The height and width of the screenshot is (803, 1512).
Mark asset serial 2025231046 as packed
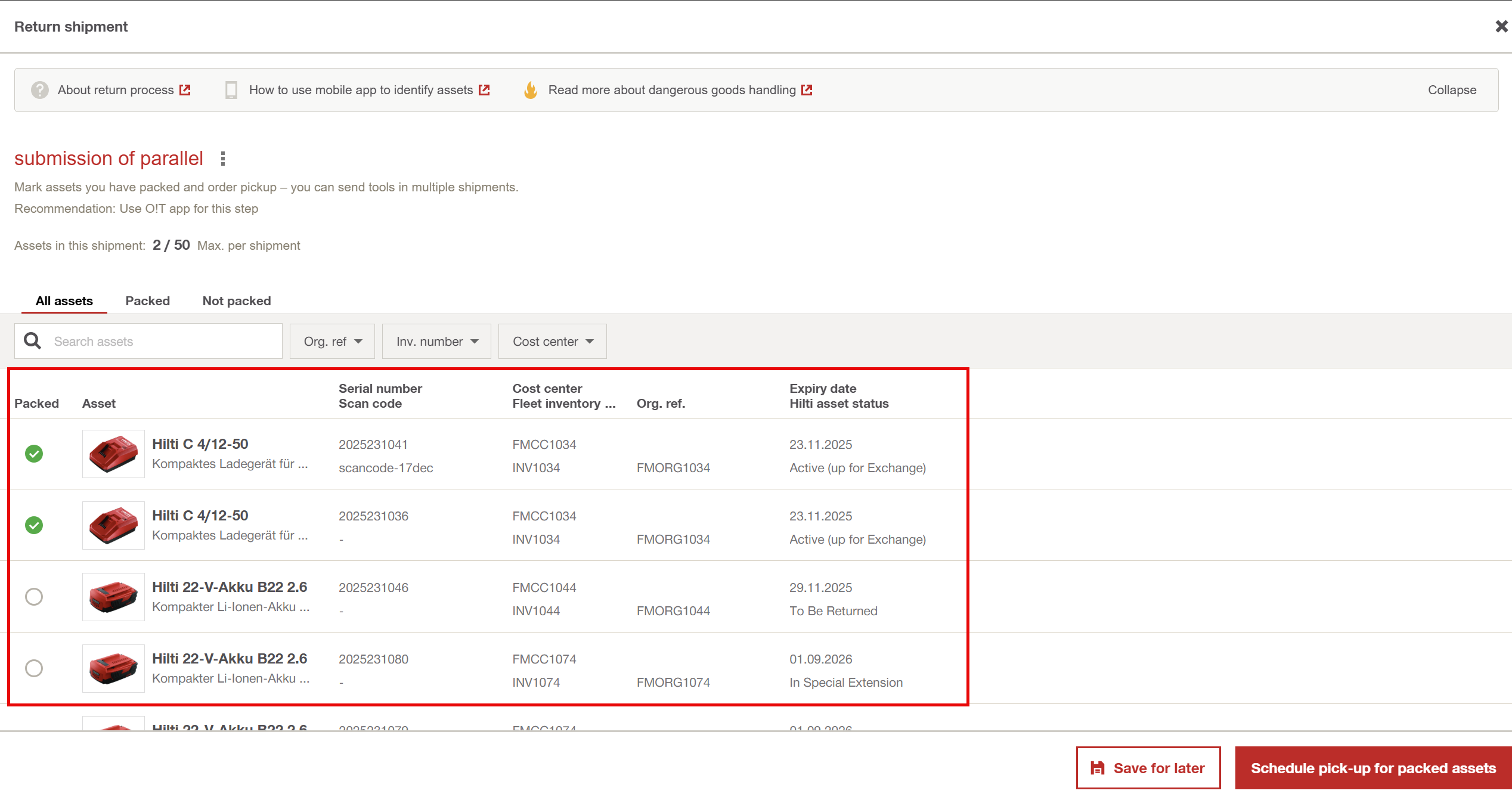tap(34, 597)
